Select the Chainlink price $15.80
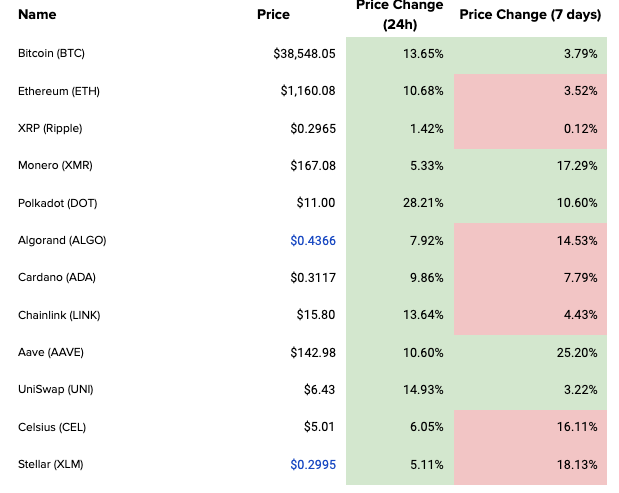This screenshot has width=619, height=493. [317, 315]
